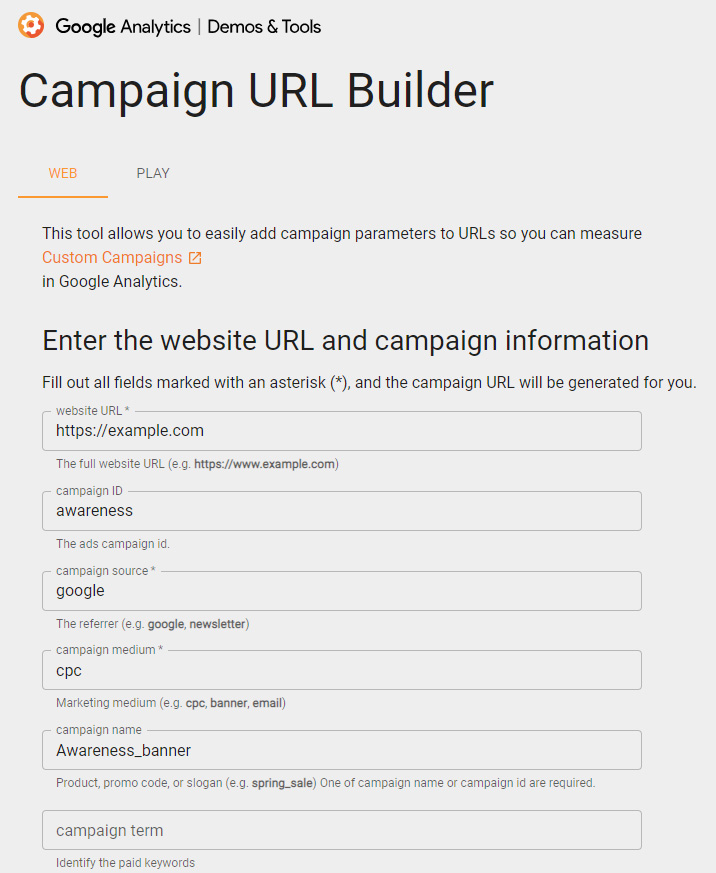Click the Campaign URL Builder page title
The height and width of the screenshot is (873, 716).
click(x=256, y=91)
